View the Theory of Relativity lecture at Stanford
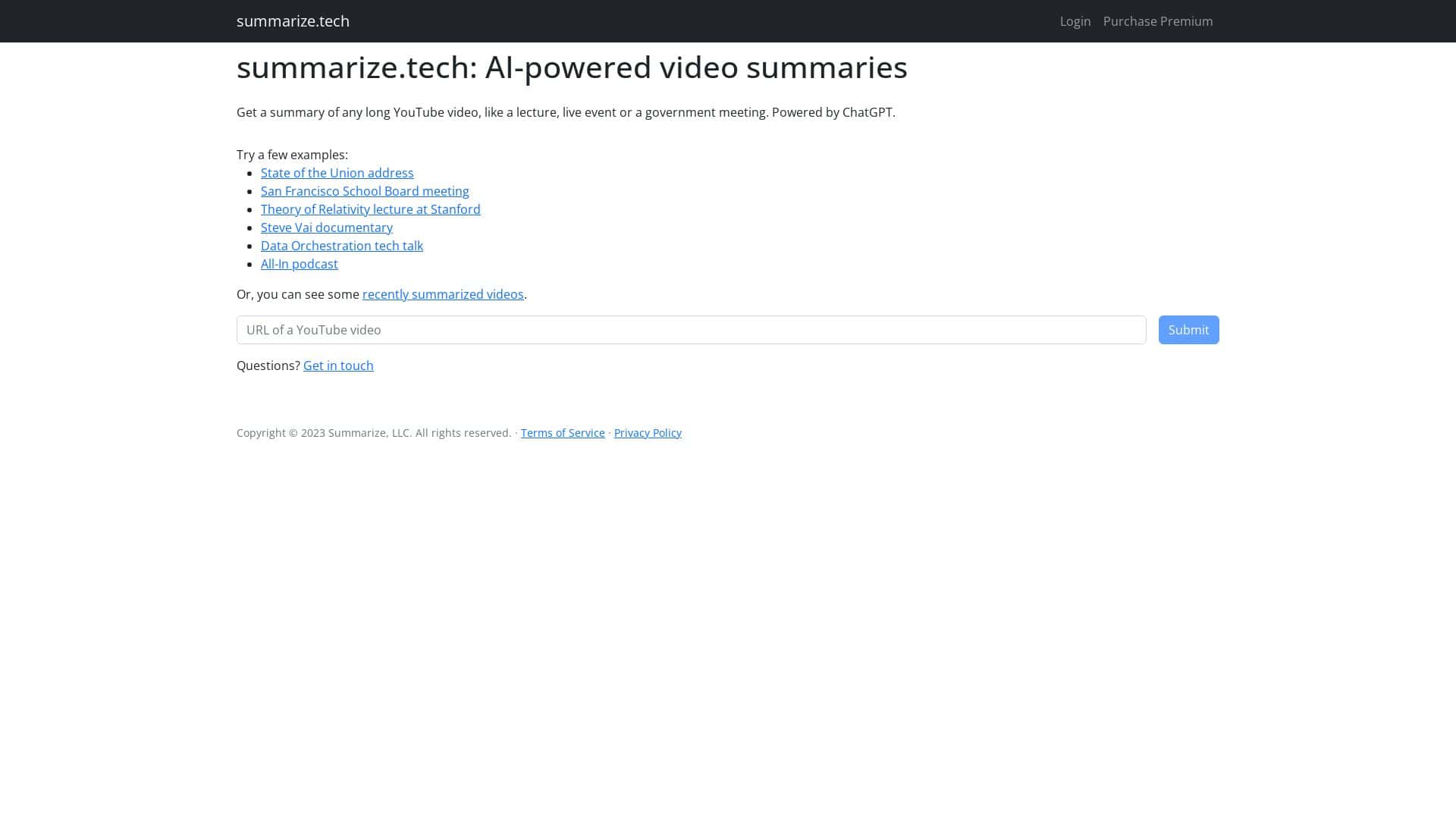This screenshot has width=1456, height=819. coord(370,209)
